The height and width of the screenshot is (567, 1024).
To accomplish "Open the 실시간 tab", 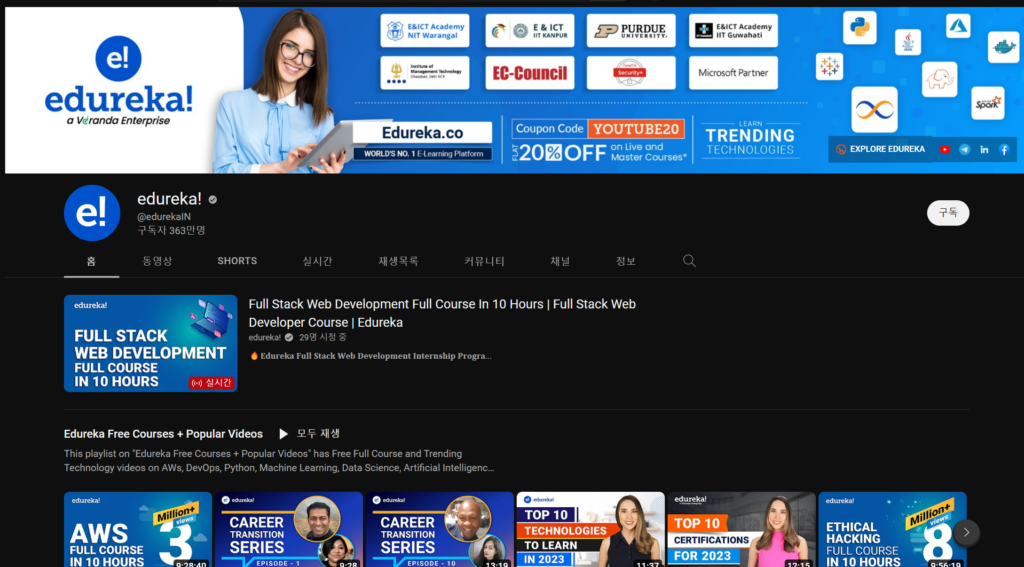I will pyautogui.click(x=317, y=261).
